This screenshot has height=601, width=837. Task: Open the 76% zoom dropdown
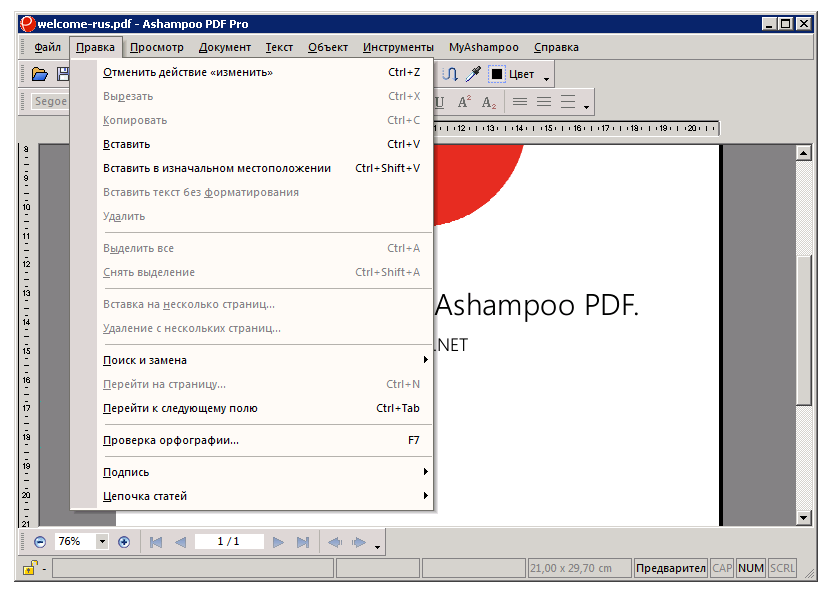102,542
